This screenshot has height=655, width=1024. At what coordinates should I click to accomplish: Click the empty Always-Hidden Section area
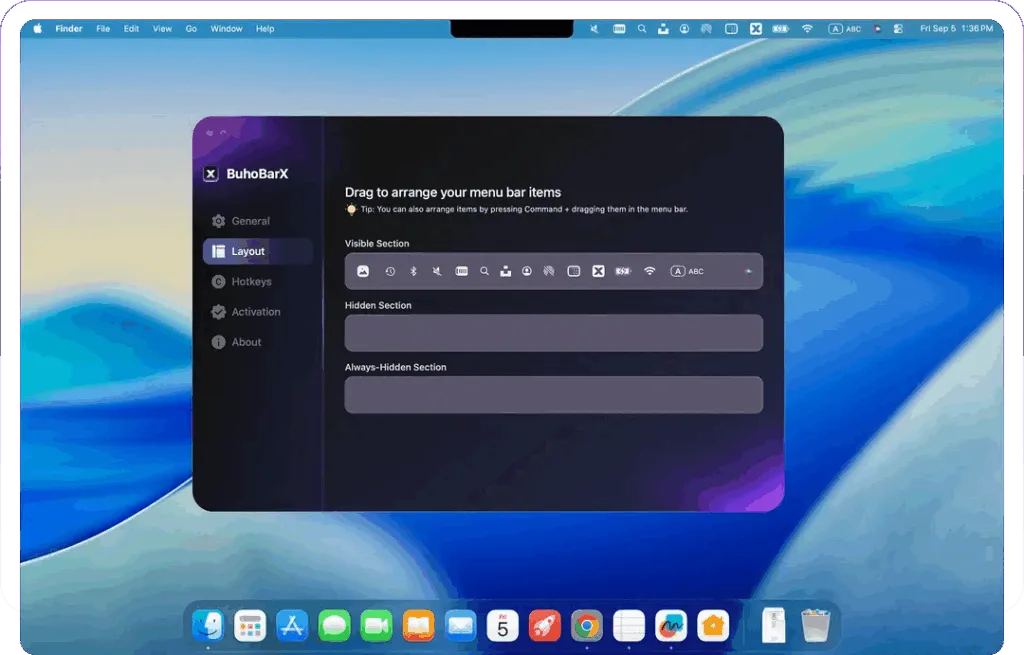coord(553,395)
